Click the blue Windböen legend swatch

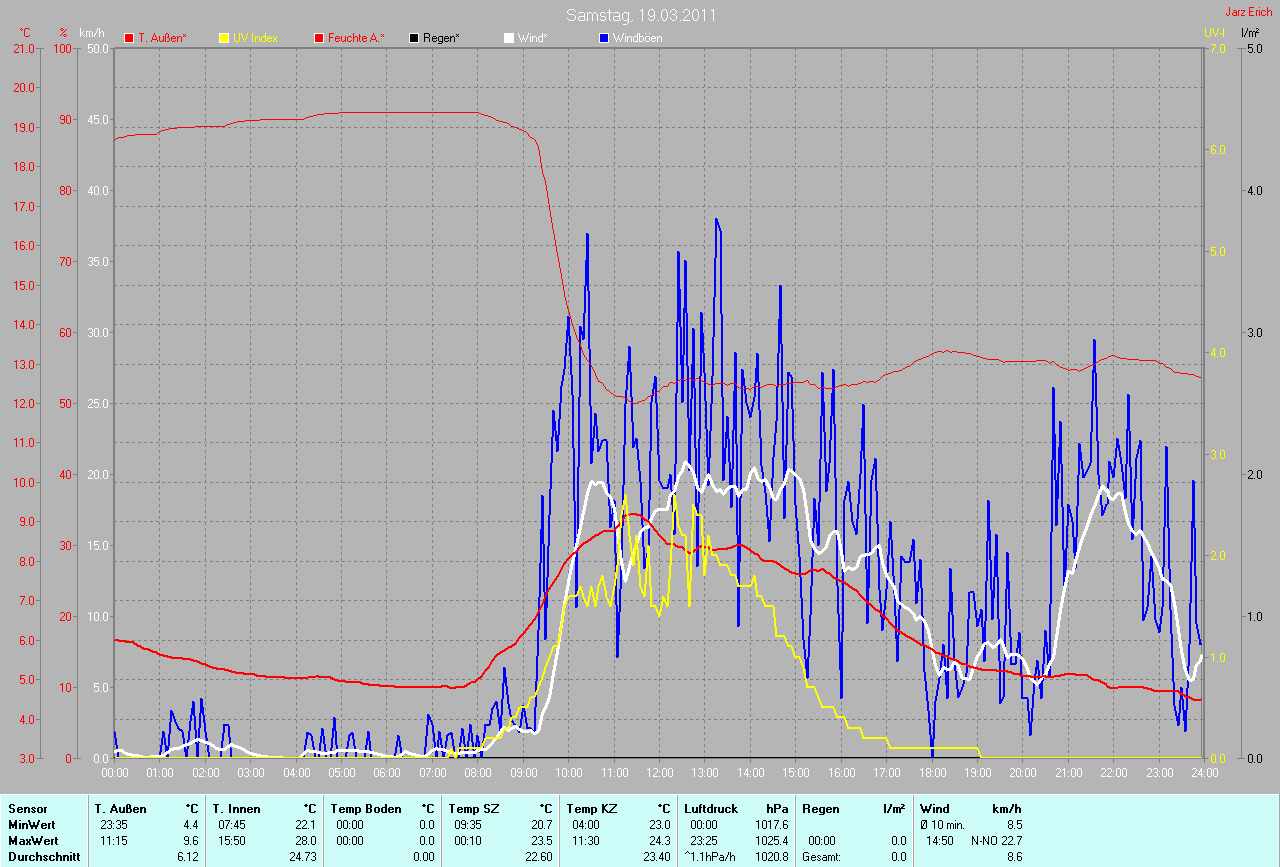point(604,38)
